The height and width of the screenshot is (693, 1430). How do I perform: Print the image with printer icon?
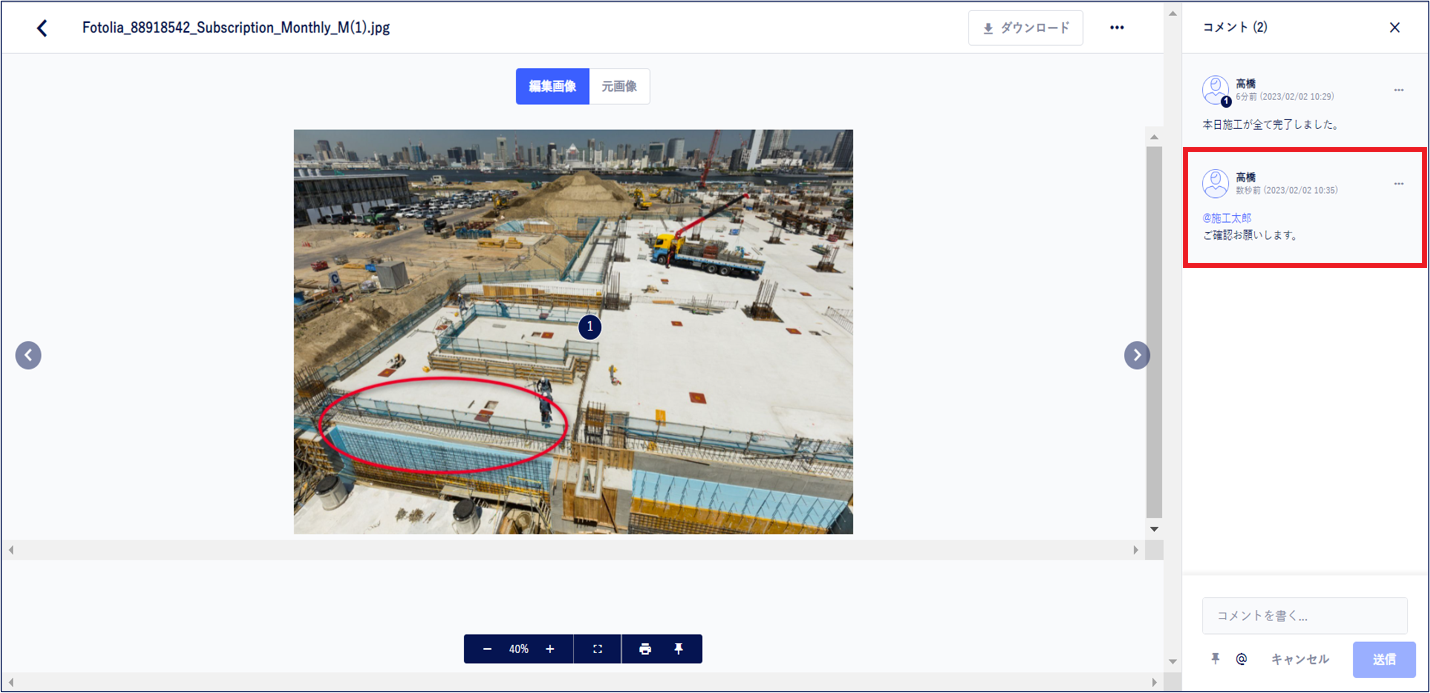tap(645, 649)
